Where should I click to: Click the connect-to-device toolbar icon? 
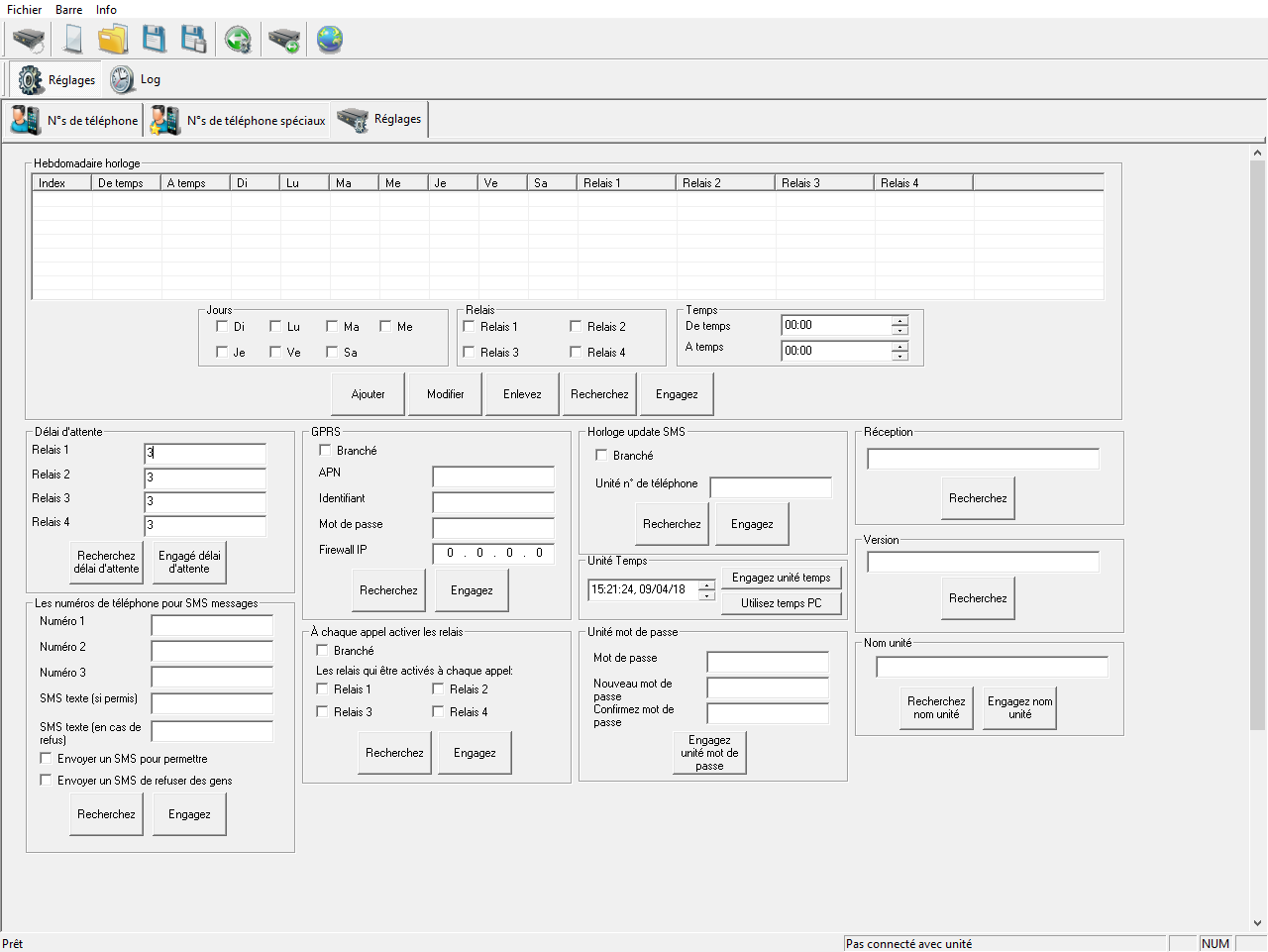coord(28,40)
